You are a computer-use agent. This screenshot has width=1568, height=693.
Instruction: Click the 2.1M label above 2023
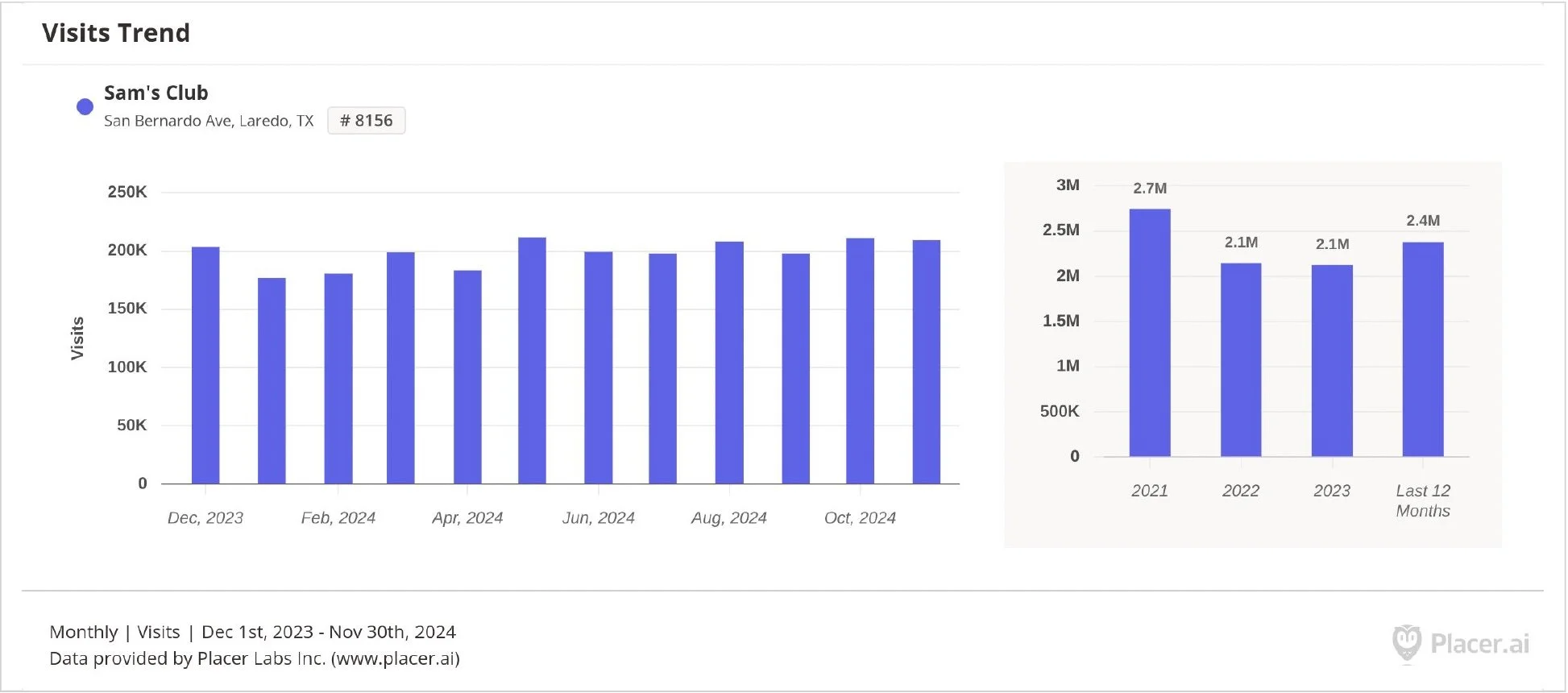pos(1332,244)
